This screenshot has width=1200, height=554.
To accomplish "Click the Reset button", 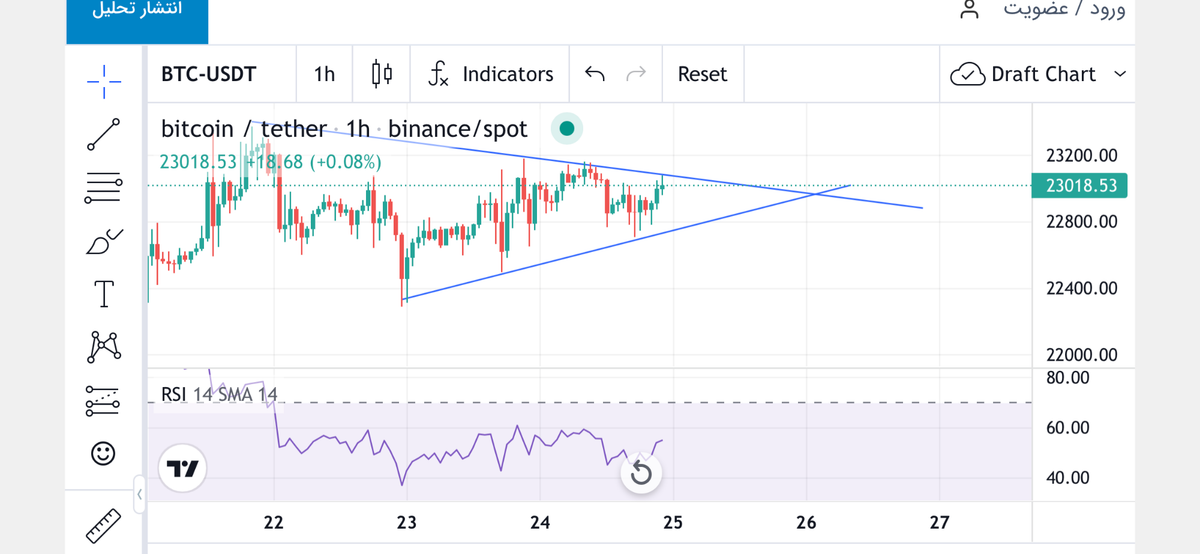I will click(702, 74).
